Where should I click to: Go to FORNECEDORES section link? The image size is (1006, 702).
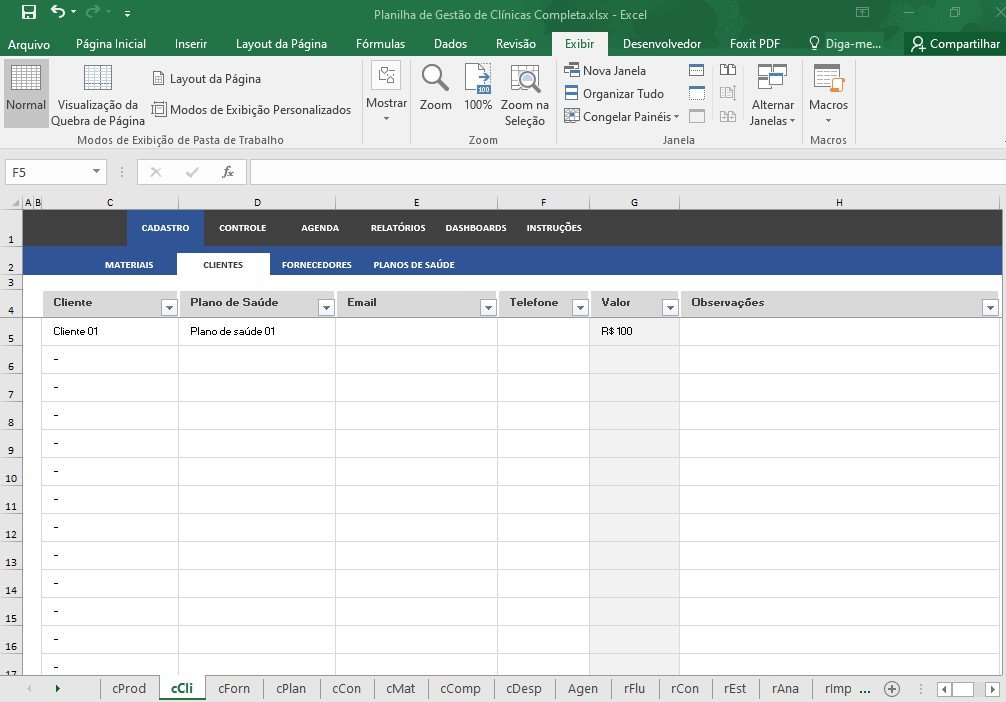(316, 265)
